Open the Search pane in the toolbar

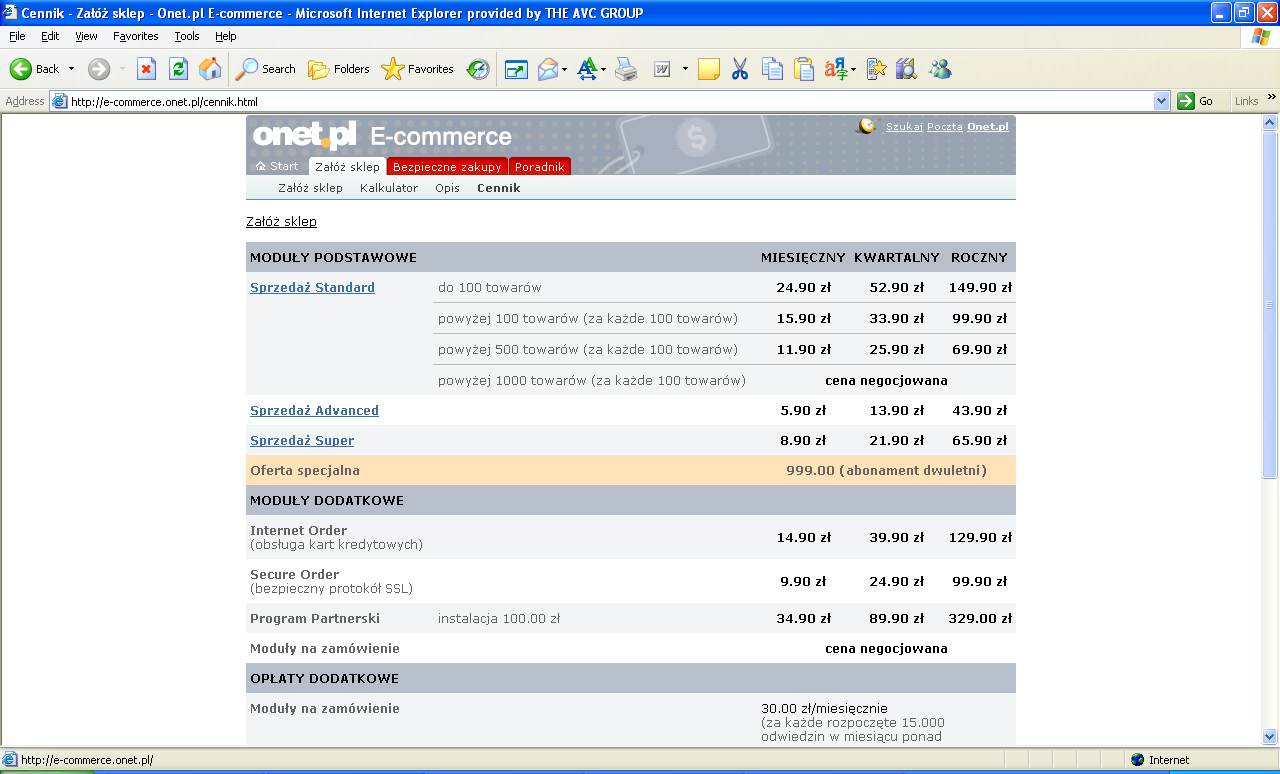[265, 69]
